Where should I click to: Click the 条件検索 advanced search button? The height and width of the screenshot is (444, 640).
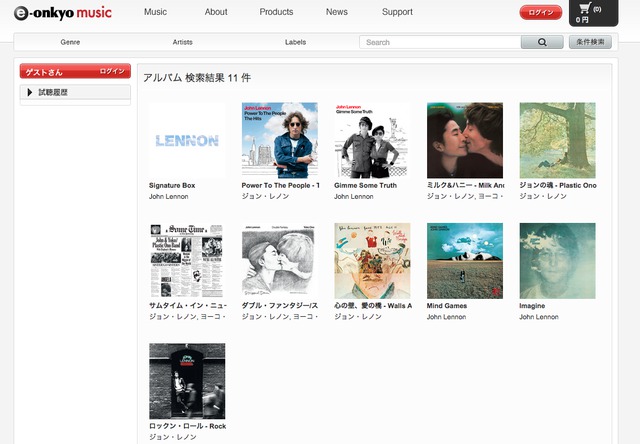pyautogui.click(x=589, y=42)
